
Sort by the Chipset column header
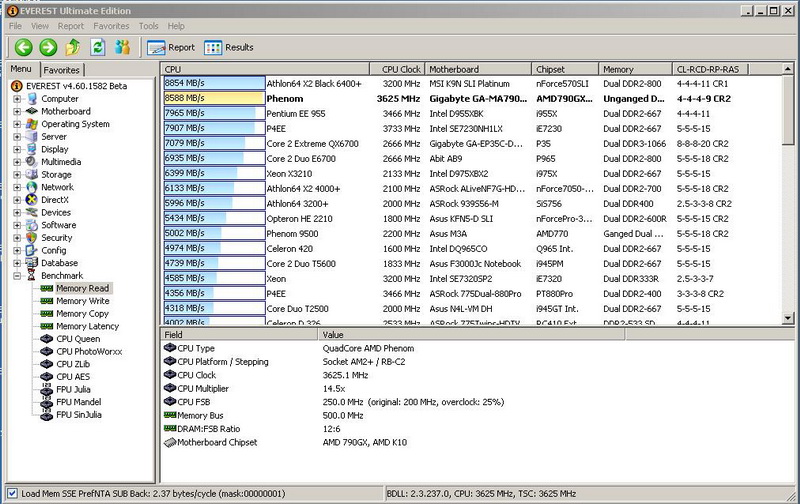click(564, 69)
